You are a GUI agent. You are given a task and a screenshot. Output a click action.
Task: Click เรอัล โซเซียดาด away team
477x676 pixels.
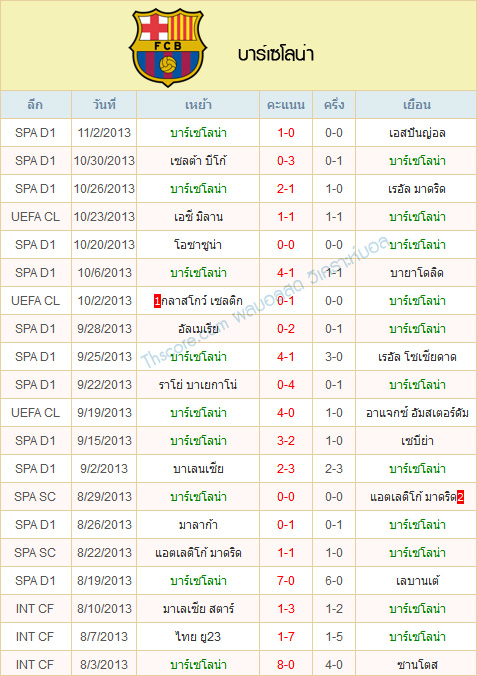pyautogui.click(x=417, y=357)
